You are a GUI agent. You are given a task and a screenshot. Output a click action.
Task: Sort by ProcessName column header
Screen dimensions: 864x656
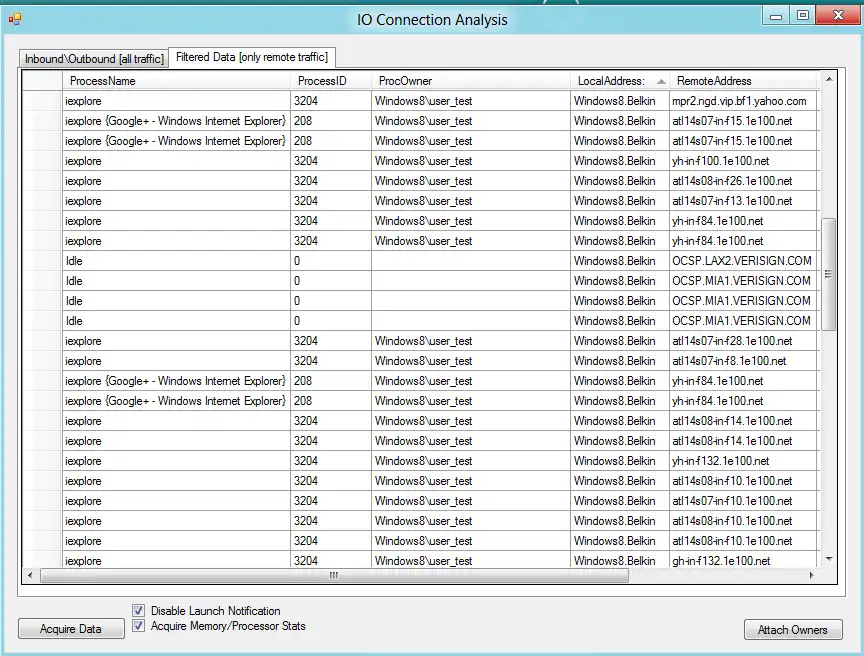tap(176, 81)
